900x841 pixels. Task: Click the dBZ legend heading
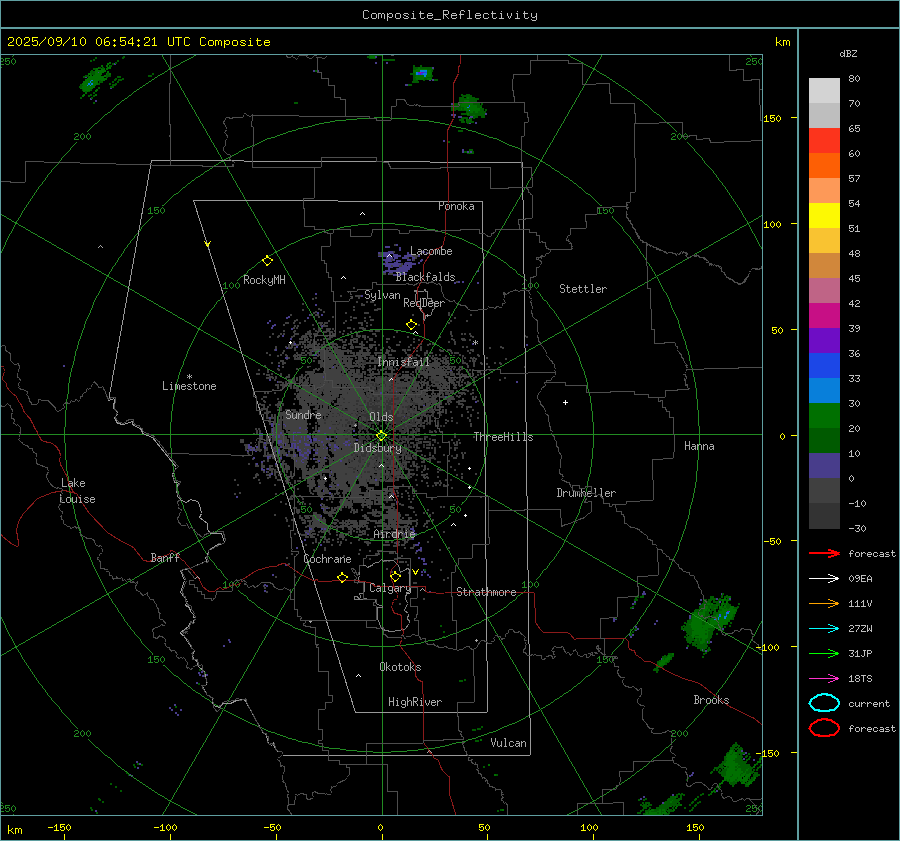pyautogui.click(x=848, y=53)
